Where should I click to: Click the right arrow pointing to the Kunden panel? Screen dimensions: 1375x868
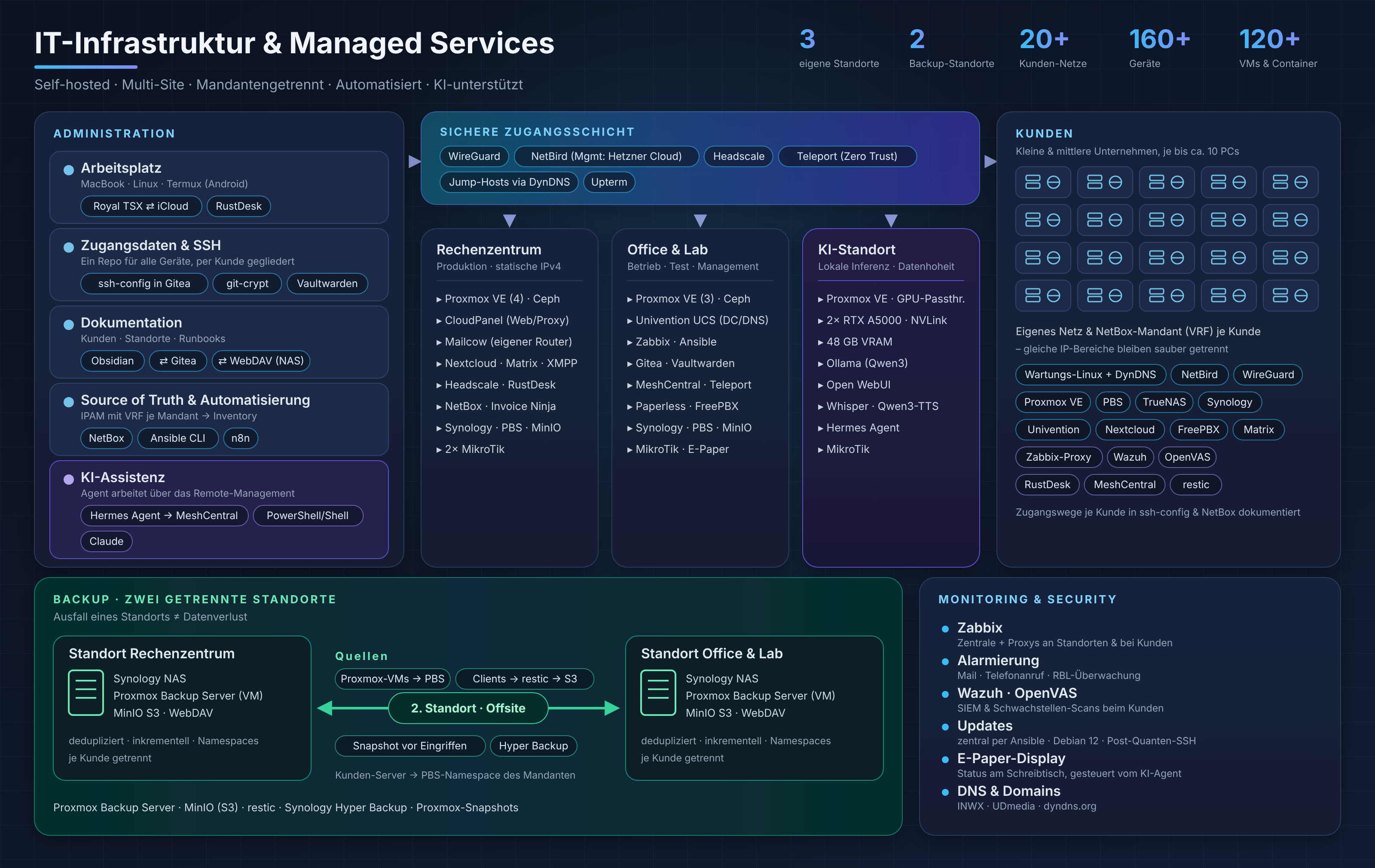tap(991, 162)
